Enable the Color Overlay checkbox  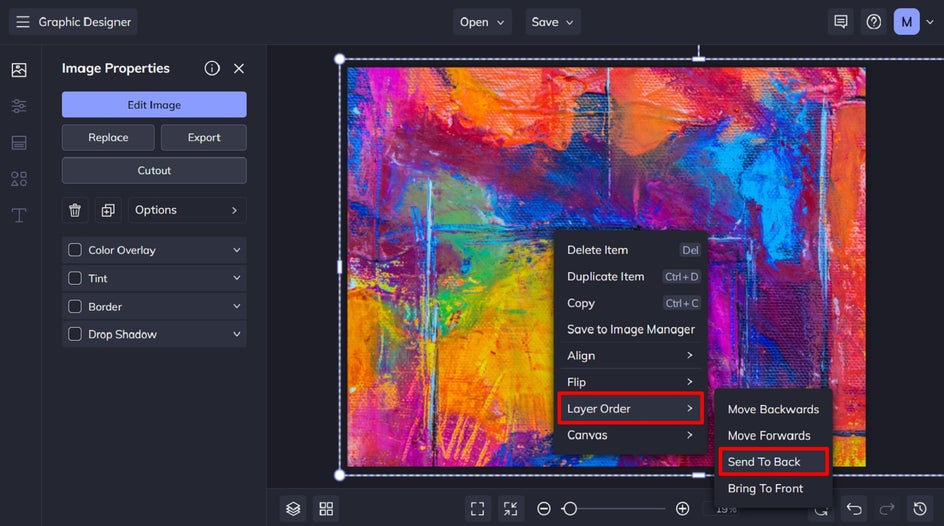click(75, 250)
